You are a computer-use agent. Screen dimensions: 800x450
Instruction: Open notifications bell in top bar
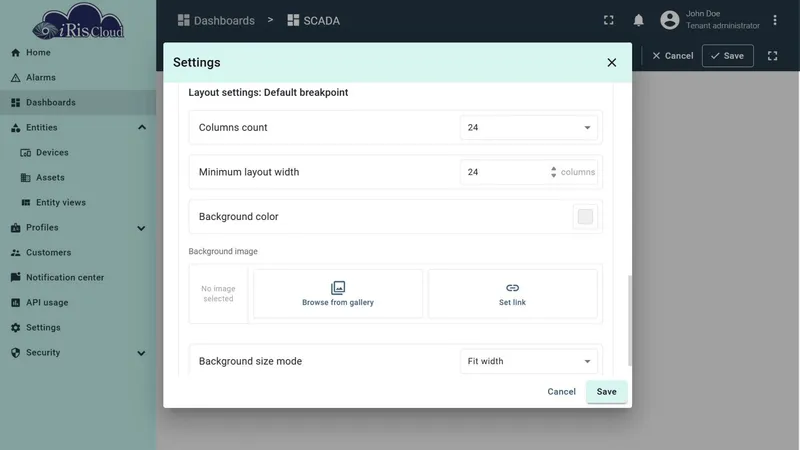click(x=638, y=20)
